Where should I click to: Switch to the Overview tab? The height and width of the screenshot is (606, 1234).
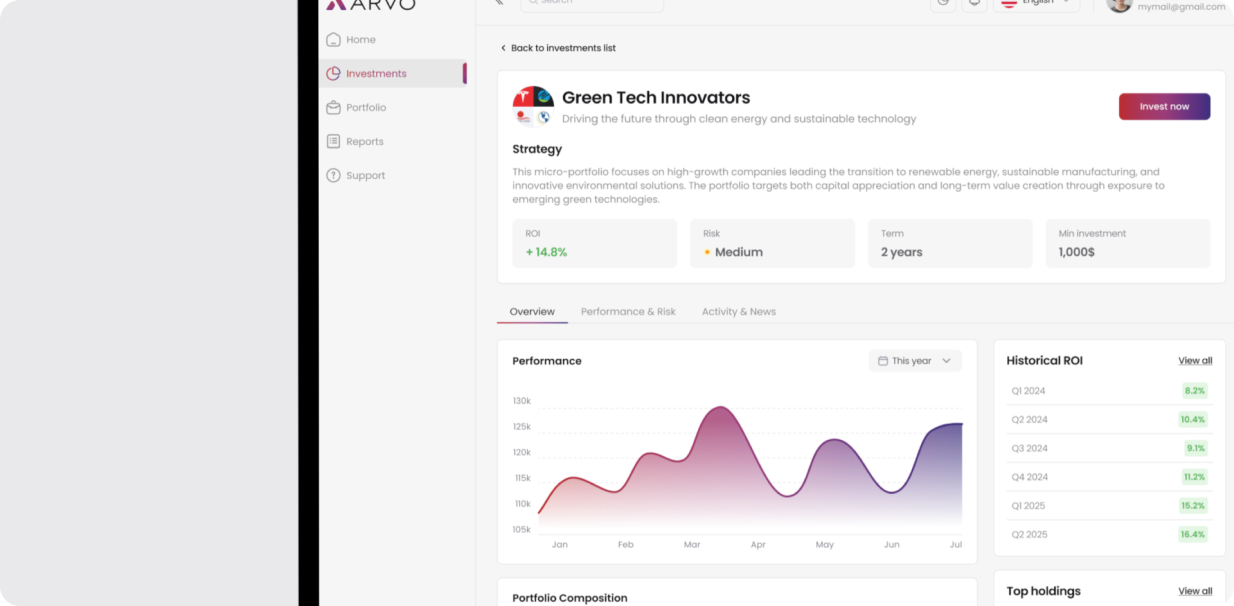(x=532, y=312)
